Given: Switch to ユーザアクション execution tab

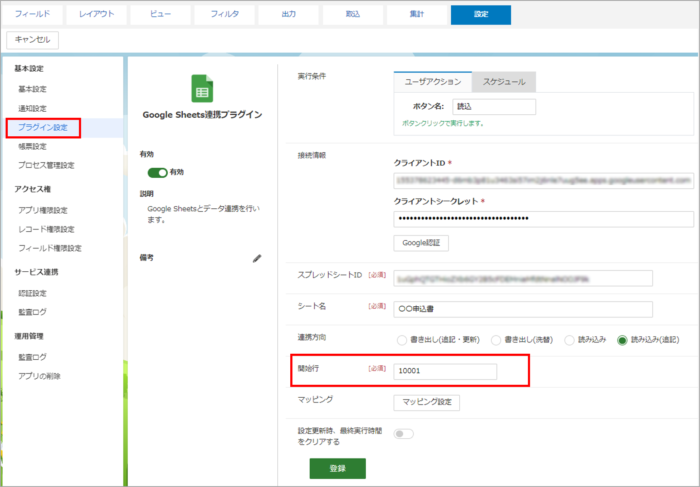Looking at the screenshot, I should 433,82.
